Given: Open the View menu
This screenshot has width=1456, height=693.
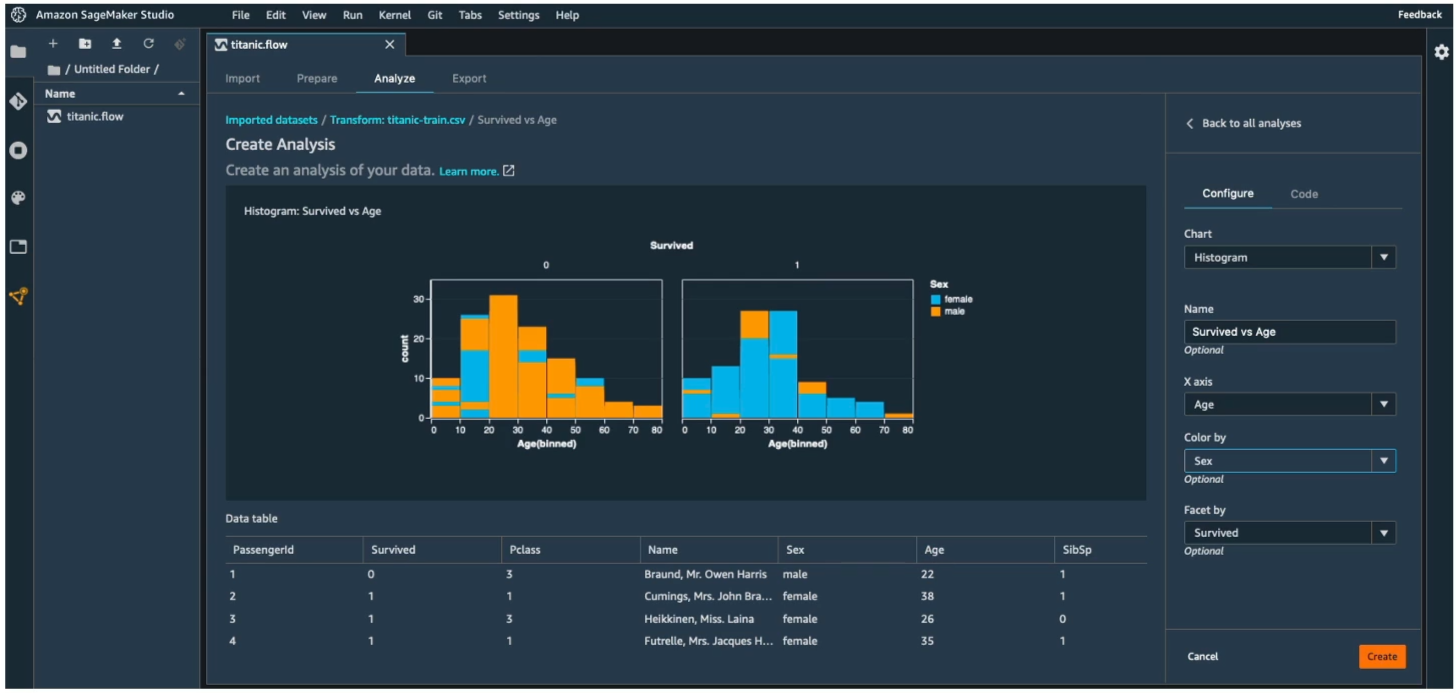Looking at the screenshot, I should 314,15.
